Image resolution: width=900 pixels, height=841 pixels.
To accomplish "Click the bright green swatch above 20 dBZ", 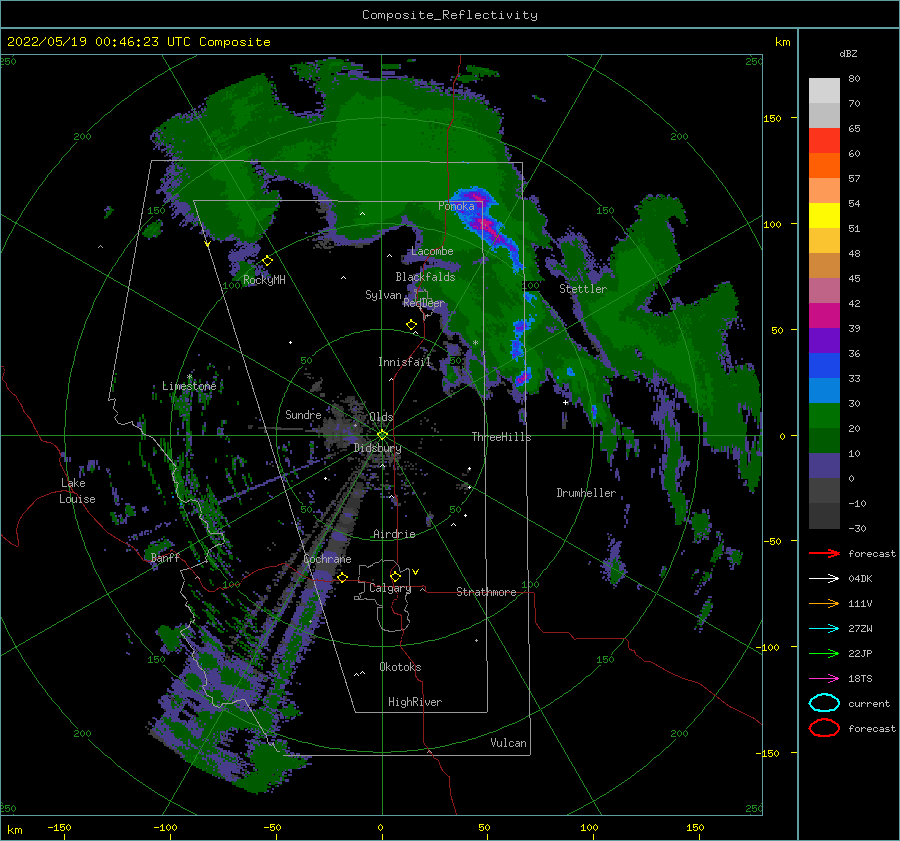I will (824, 416).
